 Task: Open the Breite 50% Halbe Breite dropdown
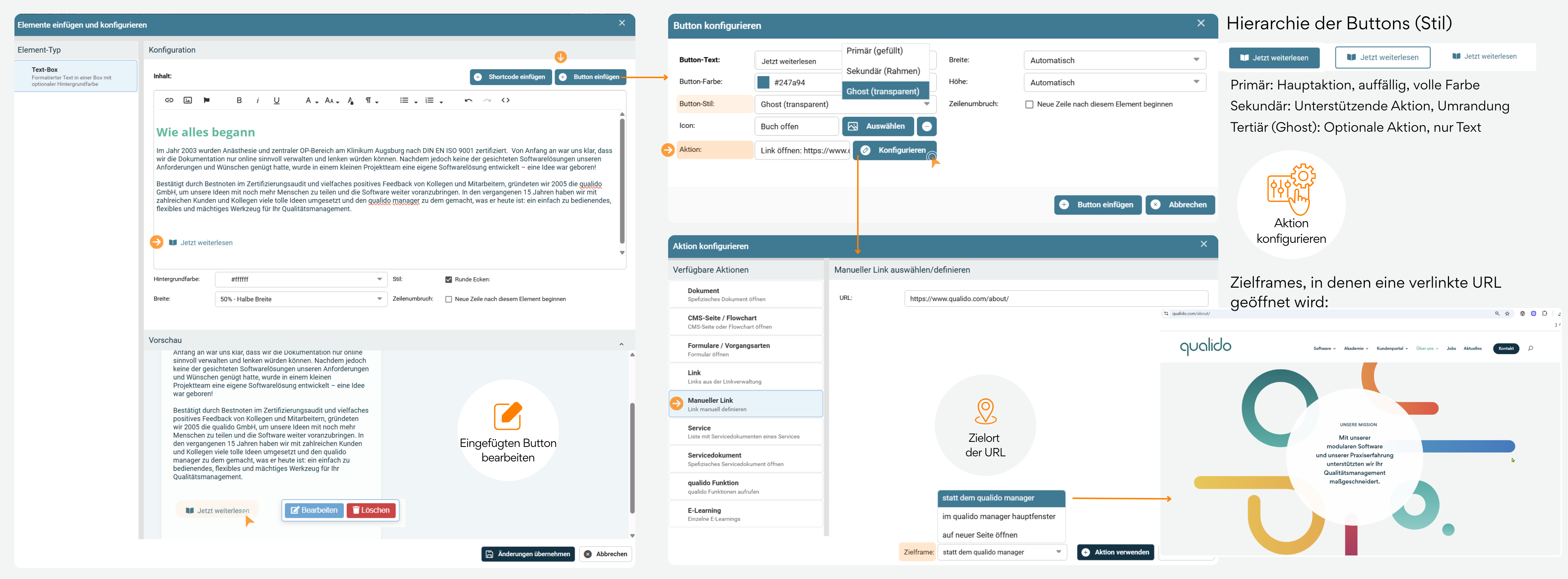coord(301,299)
